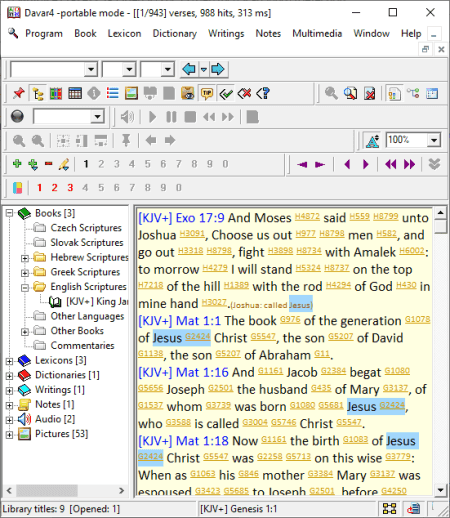
Task: Click Strong's number H4872 after Moses
Action: pyautogui.click(x=307, y=217)
